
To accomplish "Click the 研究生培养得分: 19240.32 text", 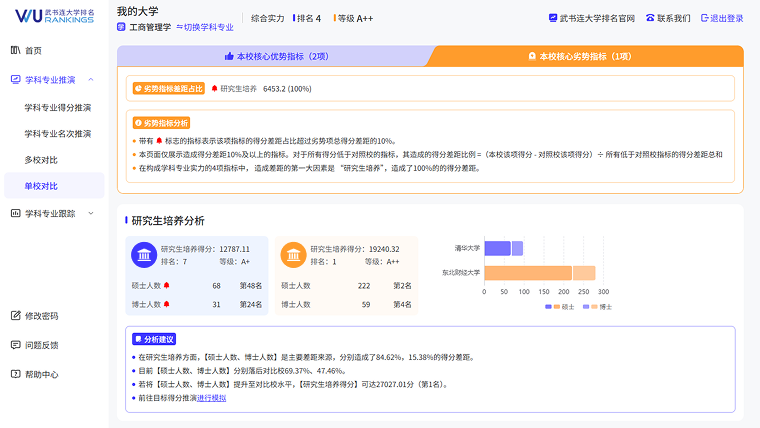I will (355, 249).
